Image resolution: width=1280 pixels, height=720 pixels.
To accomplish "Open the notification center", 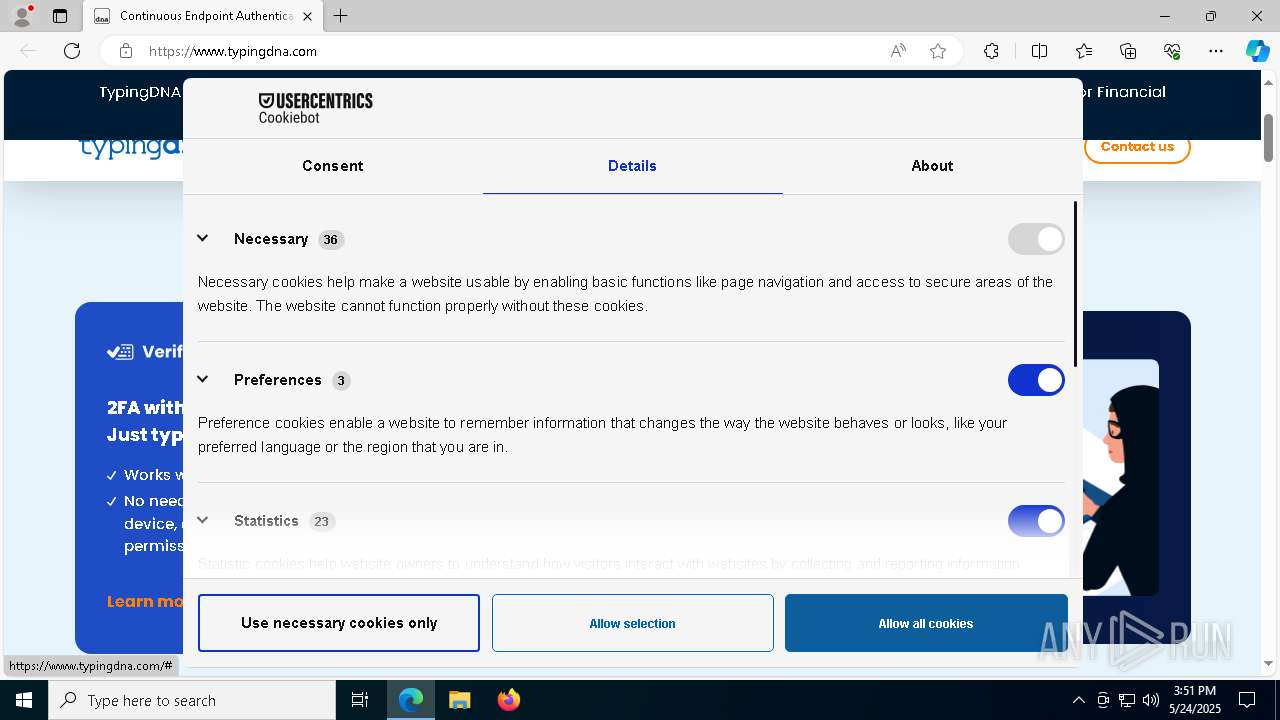I will click(x=1247, y=700).
